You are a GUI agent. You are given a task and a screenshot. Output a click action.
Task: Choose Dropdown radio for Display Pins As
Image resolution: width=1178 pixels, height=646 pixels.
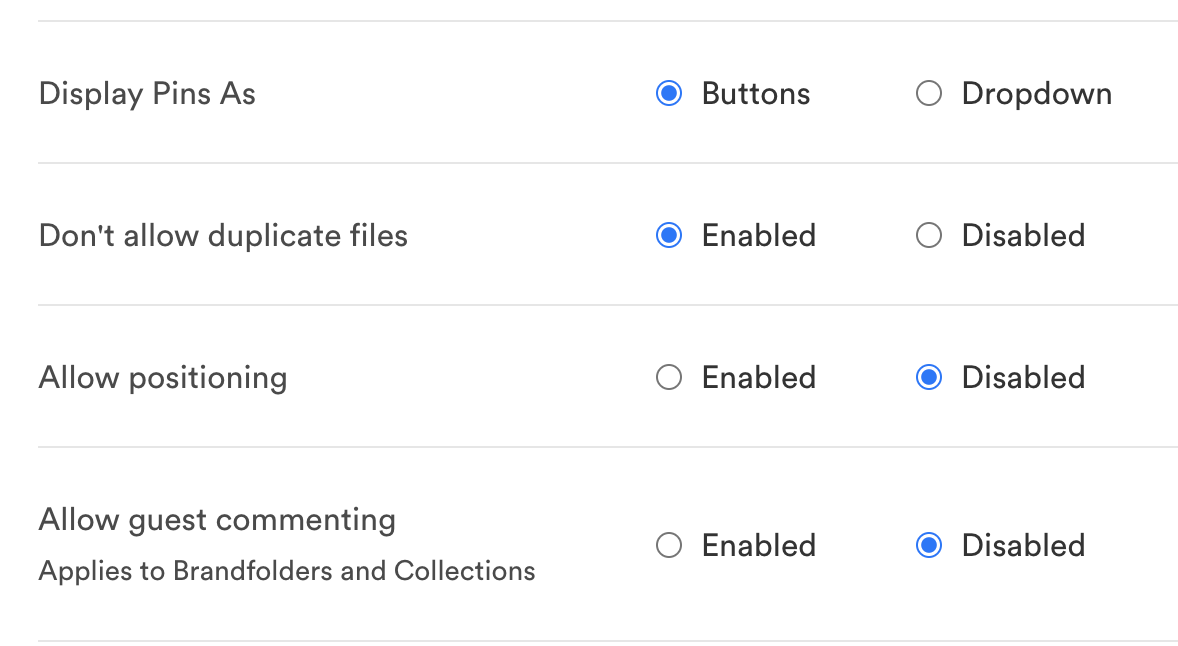[x=929, y=94]
